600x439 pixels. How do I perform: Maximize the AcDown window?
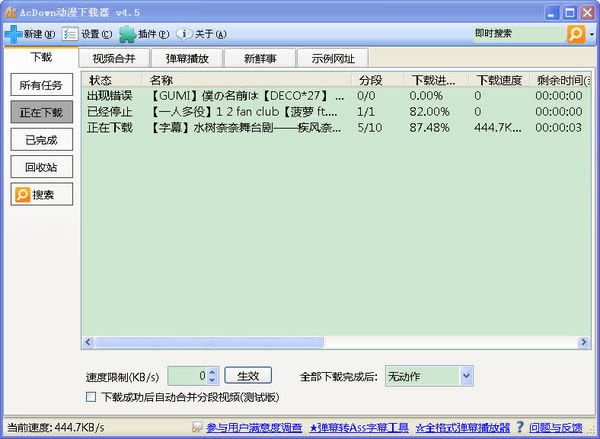click(569, 13)
